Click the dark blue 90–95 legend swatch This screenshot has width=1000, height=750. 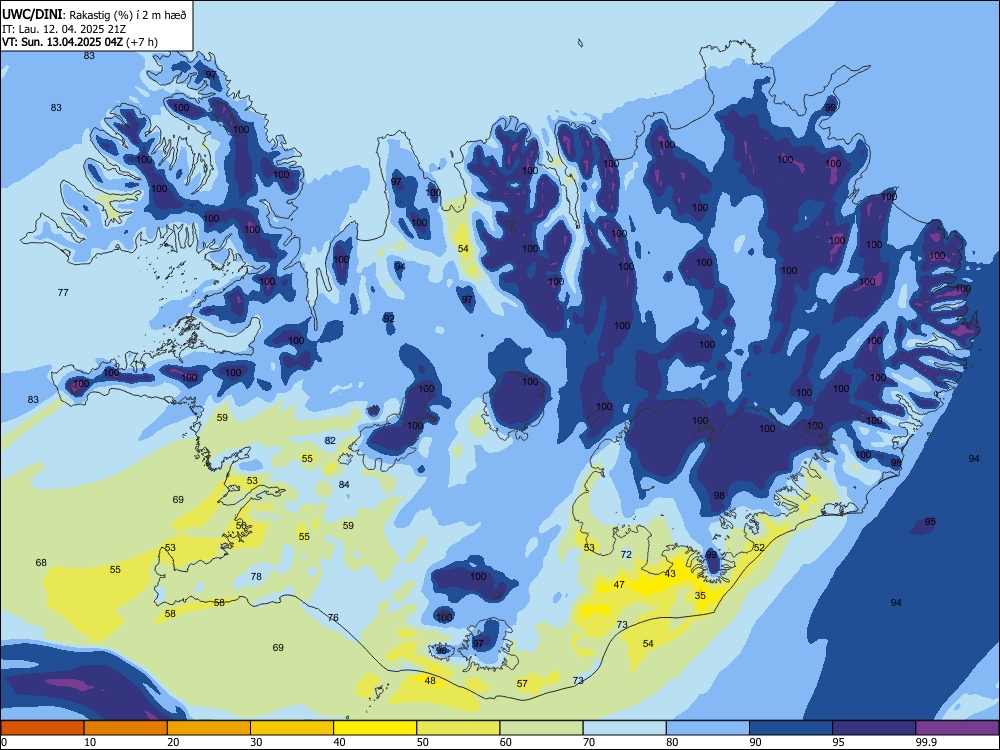point(791,728)
